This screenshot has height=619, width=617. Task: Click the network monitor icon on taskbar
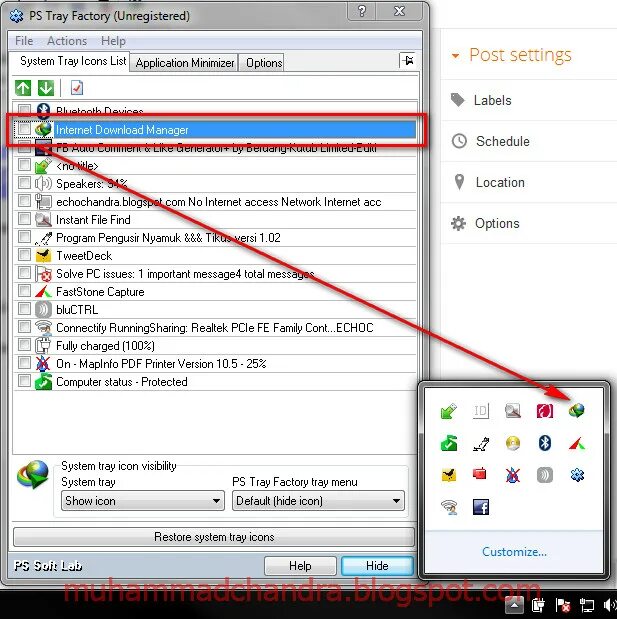tap(587, 605)
